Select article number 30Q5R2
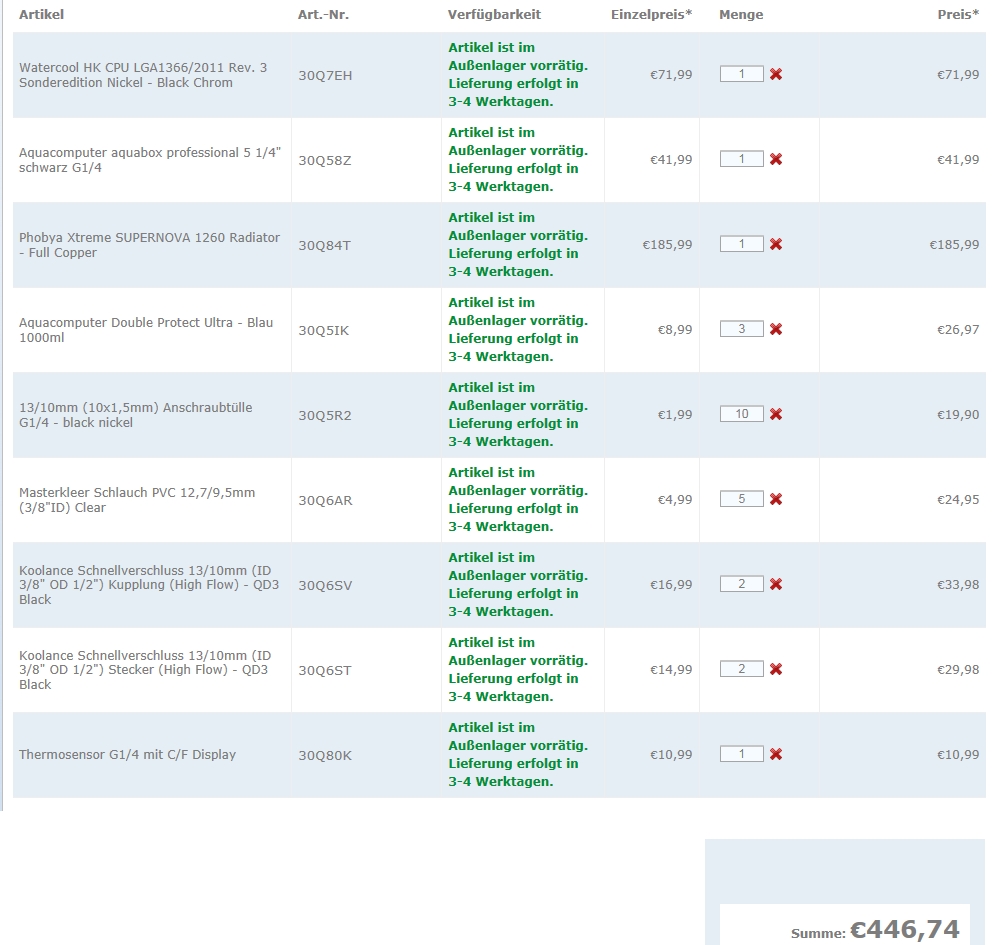This screenshot has height=945, width=992. coord(325,416)
